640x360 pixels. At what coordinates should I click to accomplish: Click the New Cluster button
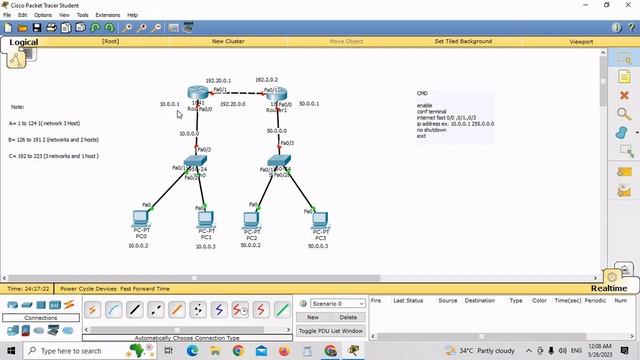(x=228, y=41)
